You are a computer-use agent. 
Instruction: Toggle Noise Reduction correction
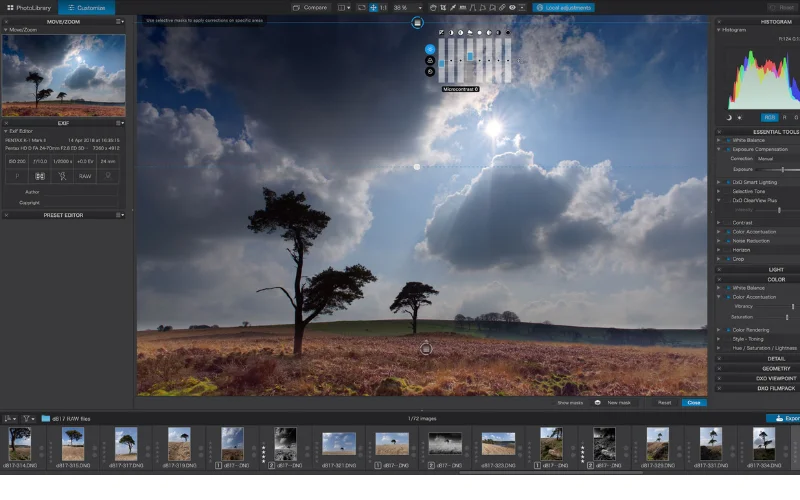click(728, 241)
